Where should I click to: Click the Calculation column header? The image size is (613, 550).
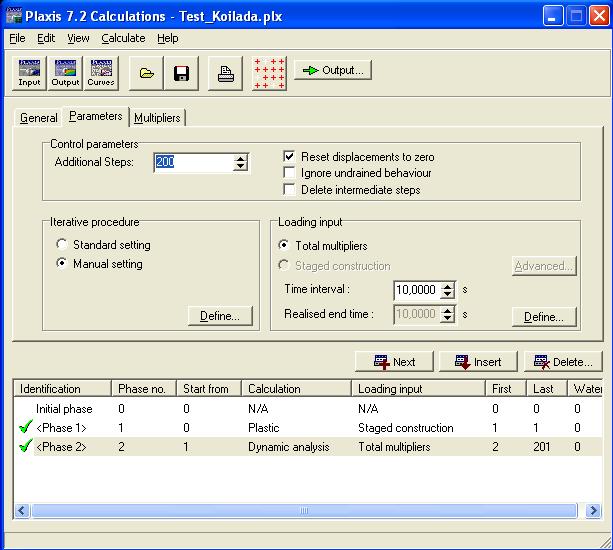pyautogui.click(x=297, y=389)
